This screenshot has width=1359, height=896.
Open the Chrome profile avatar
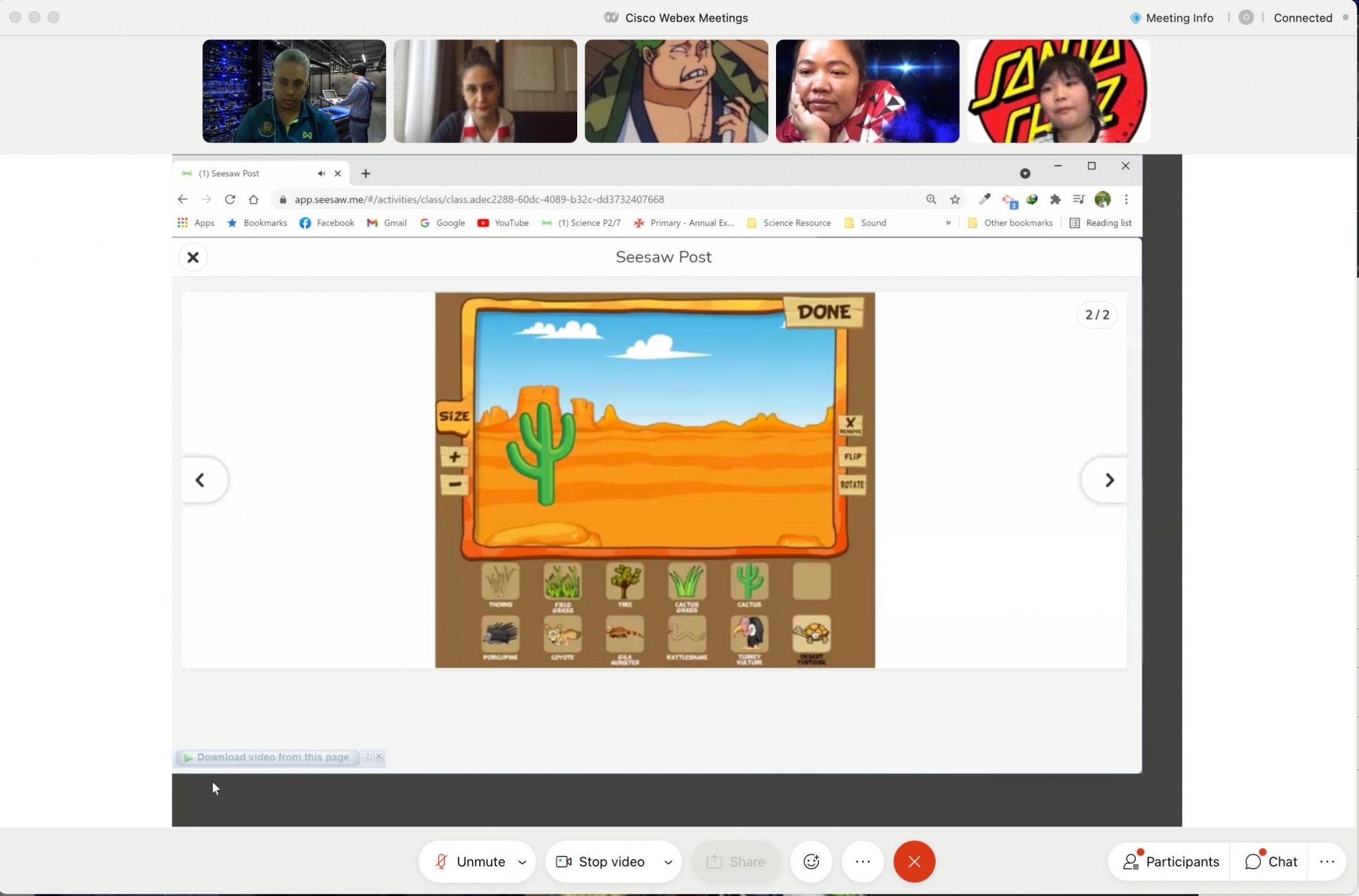(1102, 200)
